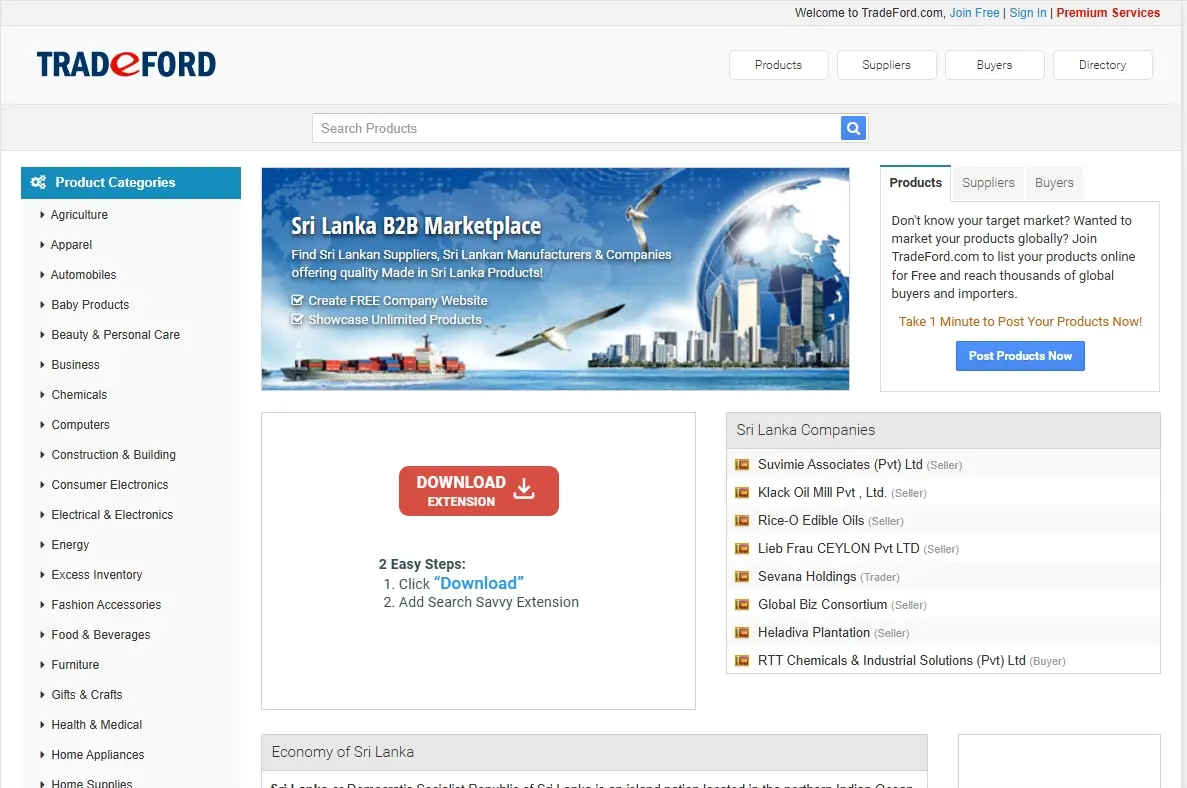Click the Create FREE Company Website checkmark
The image size is (1187, 788).
tap(297, 300)
